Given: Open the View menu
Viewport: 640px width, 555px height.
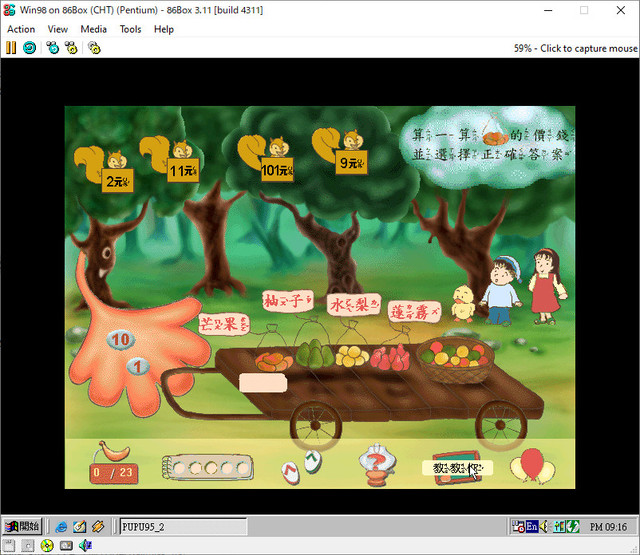Looking at the screenshot, I should [58, 29].
